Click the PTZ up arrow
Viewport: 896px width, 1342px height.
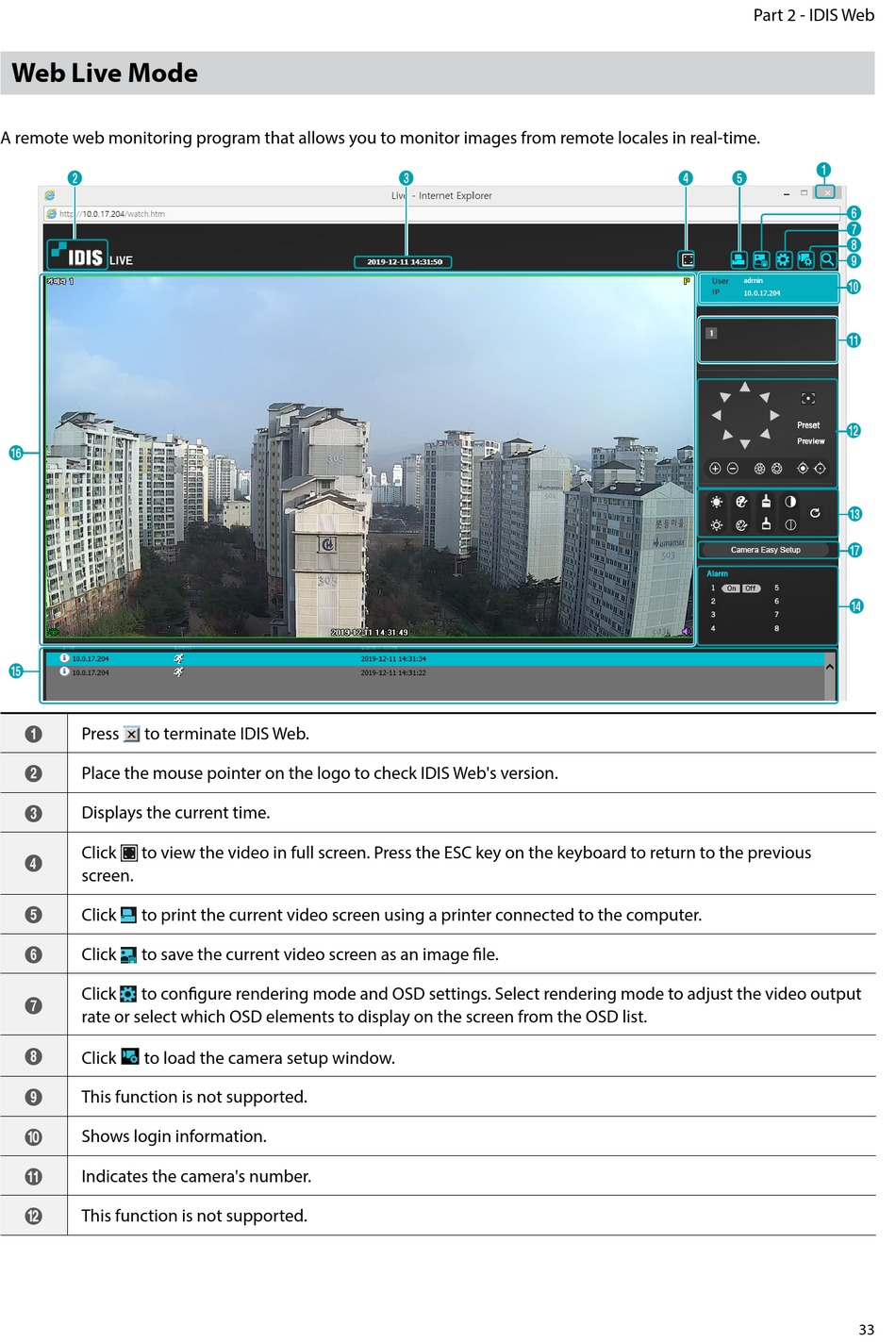click(745, 387)
